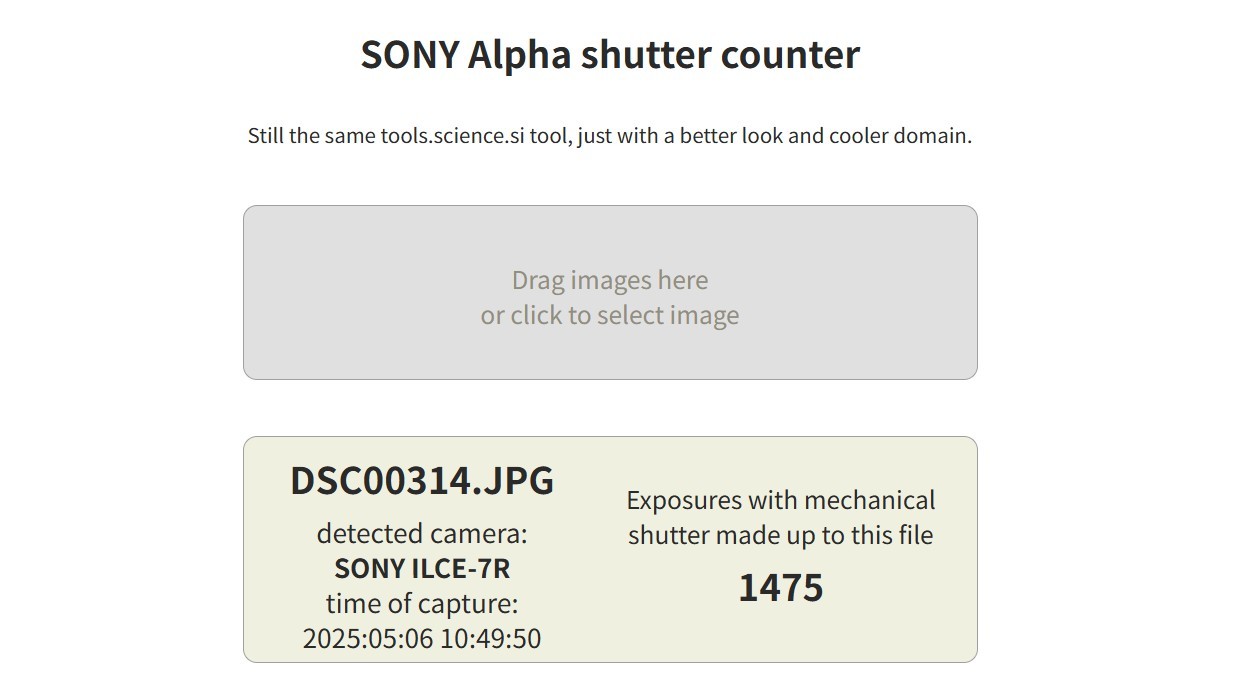The height and width of the screenshot is (686, 1237).
Task: Click the DSC00314.JPG file name
Action: pos(422,481)
